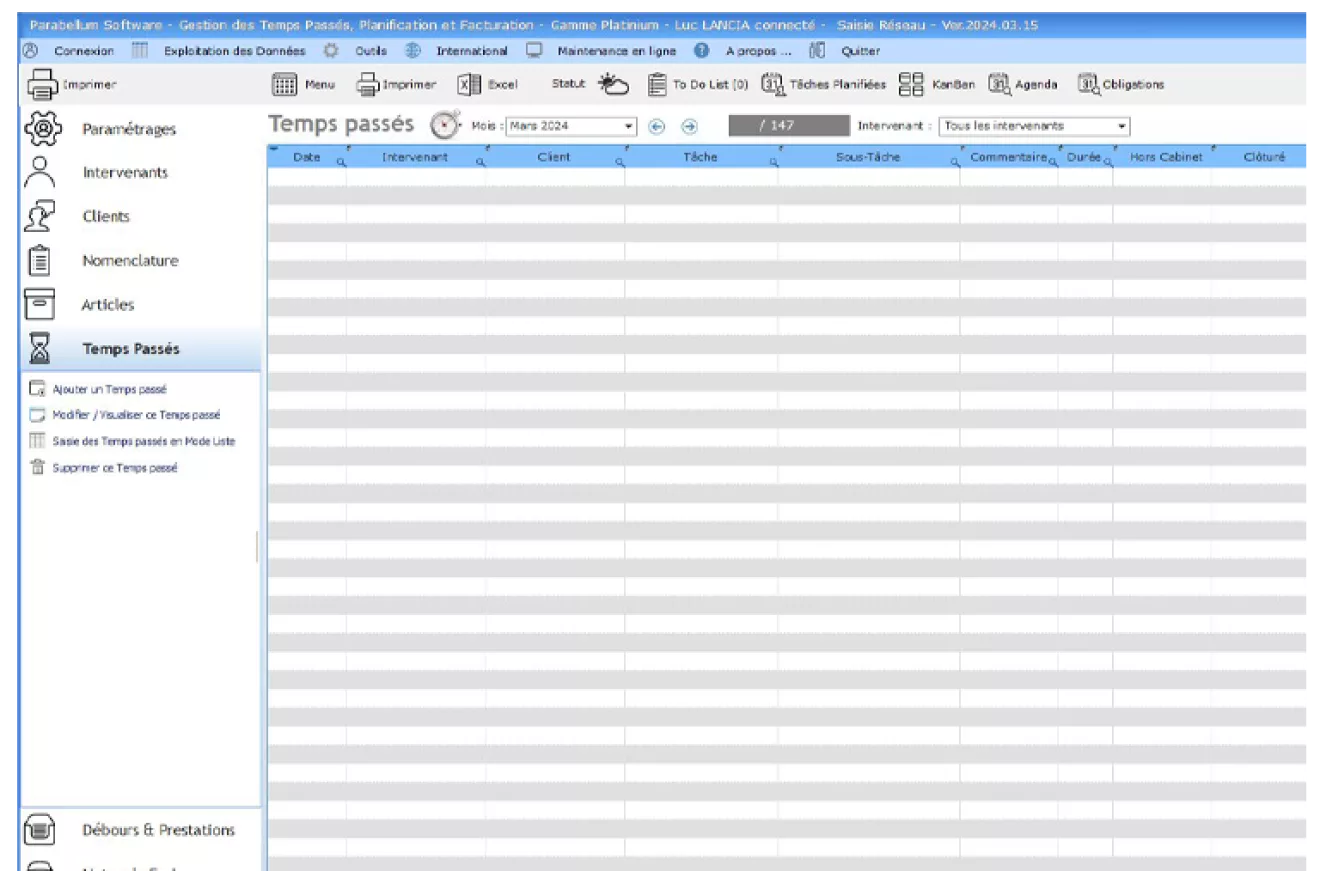Screen dimensions: 1320x871
Task: Click the stopwatch icon beside Temps passés title
Action: (445, 126)
